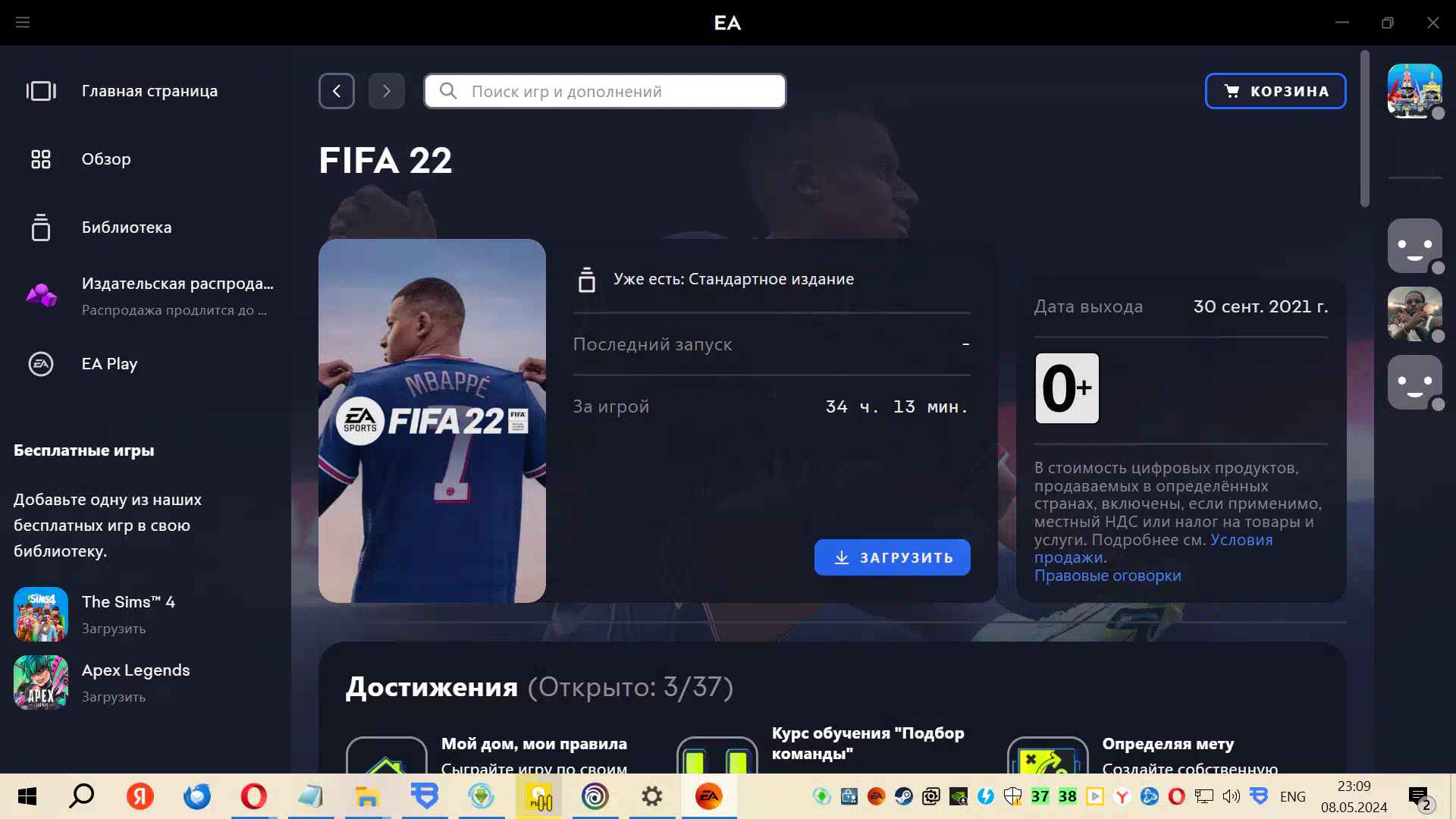Viewport: 1456px width, 819px height.
Task: Click the network tray icon
Action: tap(1204, 796)
